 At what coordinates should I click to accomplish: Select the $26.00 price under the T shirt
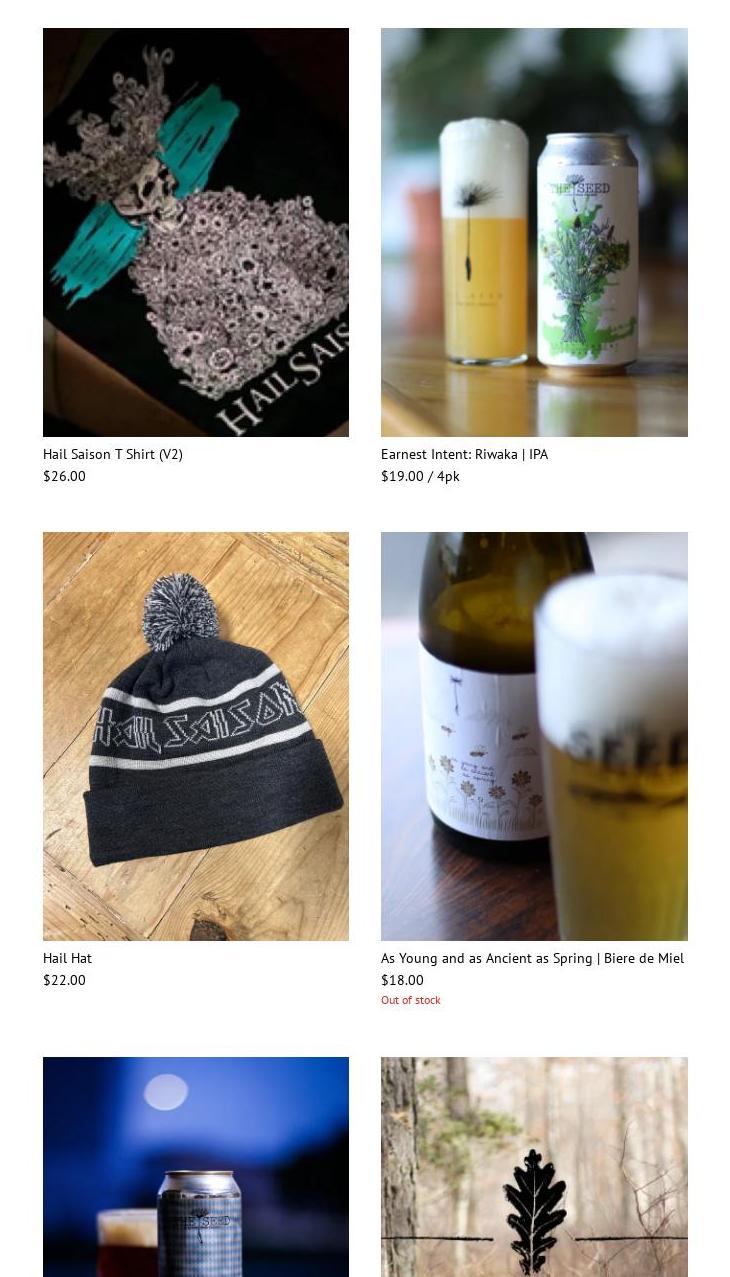tap(64, 476)
